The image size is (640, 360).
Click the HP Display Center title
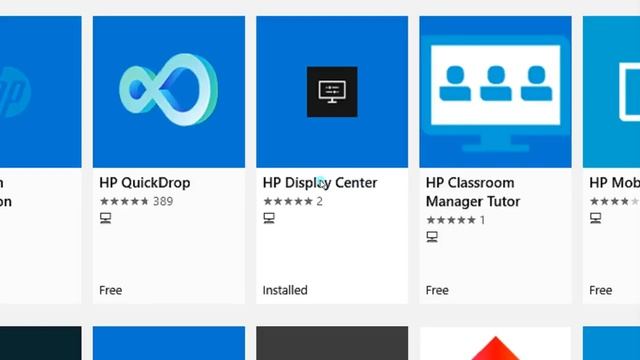[x=320, y=183]
